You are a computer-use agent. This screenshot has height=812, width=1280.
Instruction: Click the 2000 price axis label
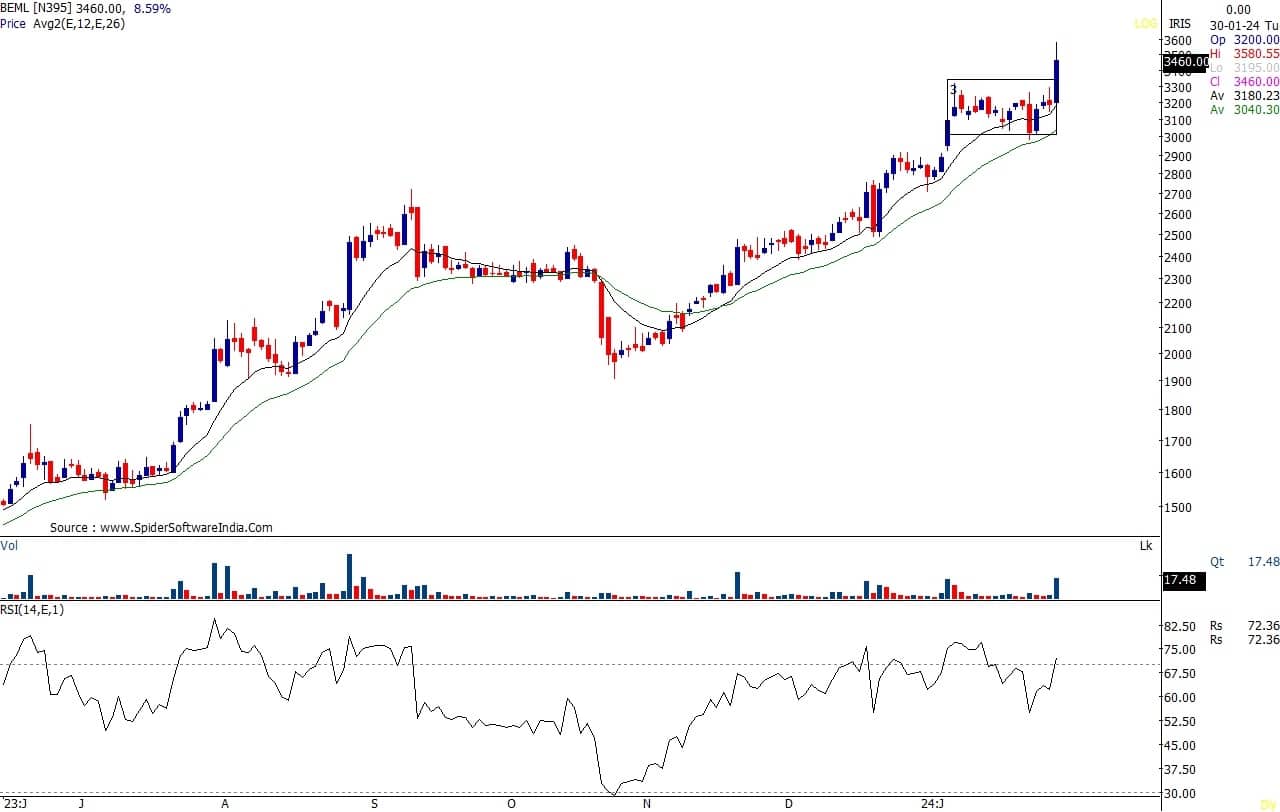[x=1177, y=354]
